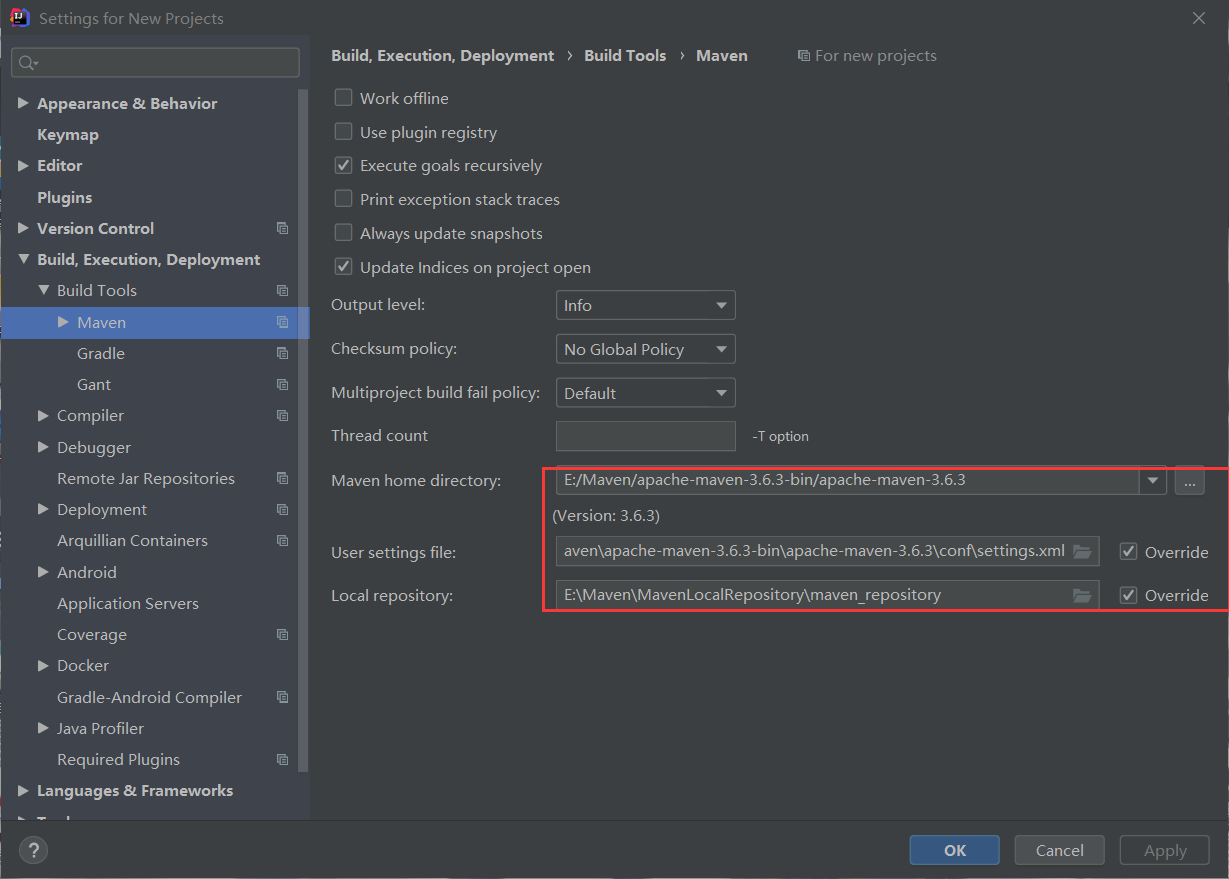This screenshot has height=879, width=1229.
Task: Click the project-level icon on the Maven row
Action: (x=282, y=322)
